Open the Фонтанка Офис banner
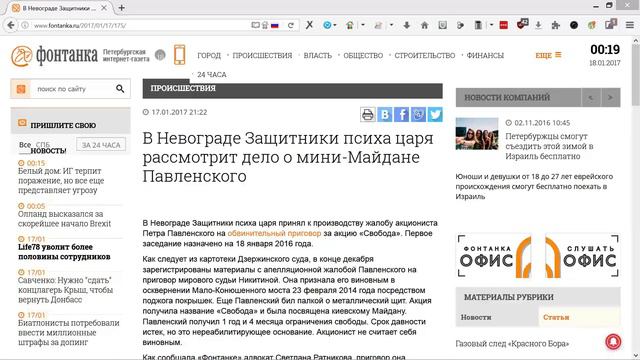This screenshot has width=640, height=360. [495, 256]
